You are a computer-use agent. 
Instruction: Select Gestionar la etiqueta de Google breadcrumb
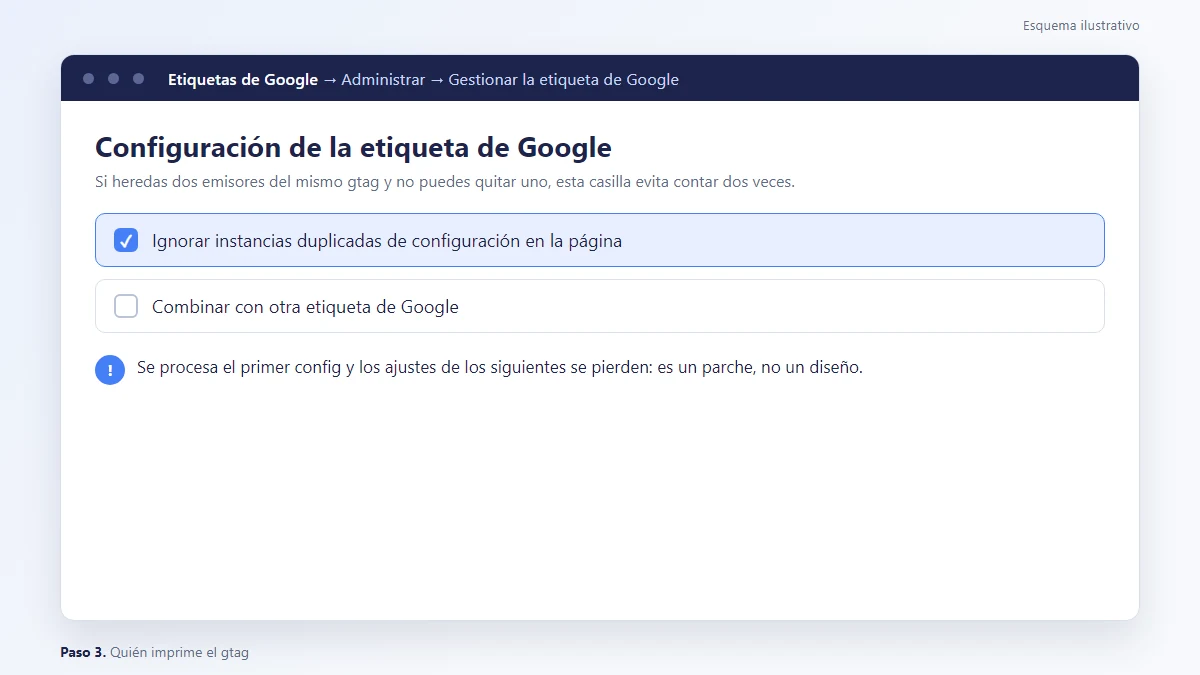(563, 79)
